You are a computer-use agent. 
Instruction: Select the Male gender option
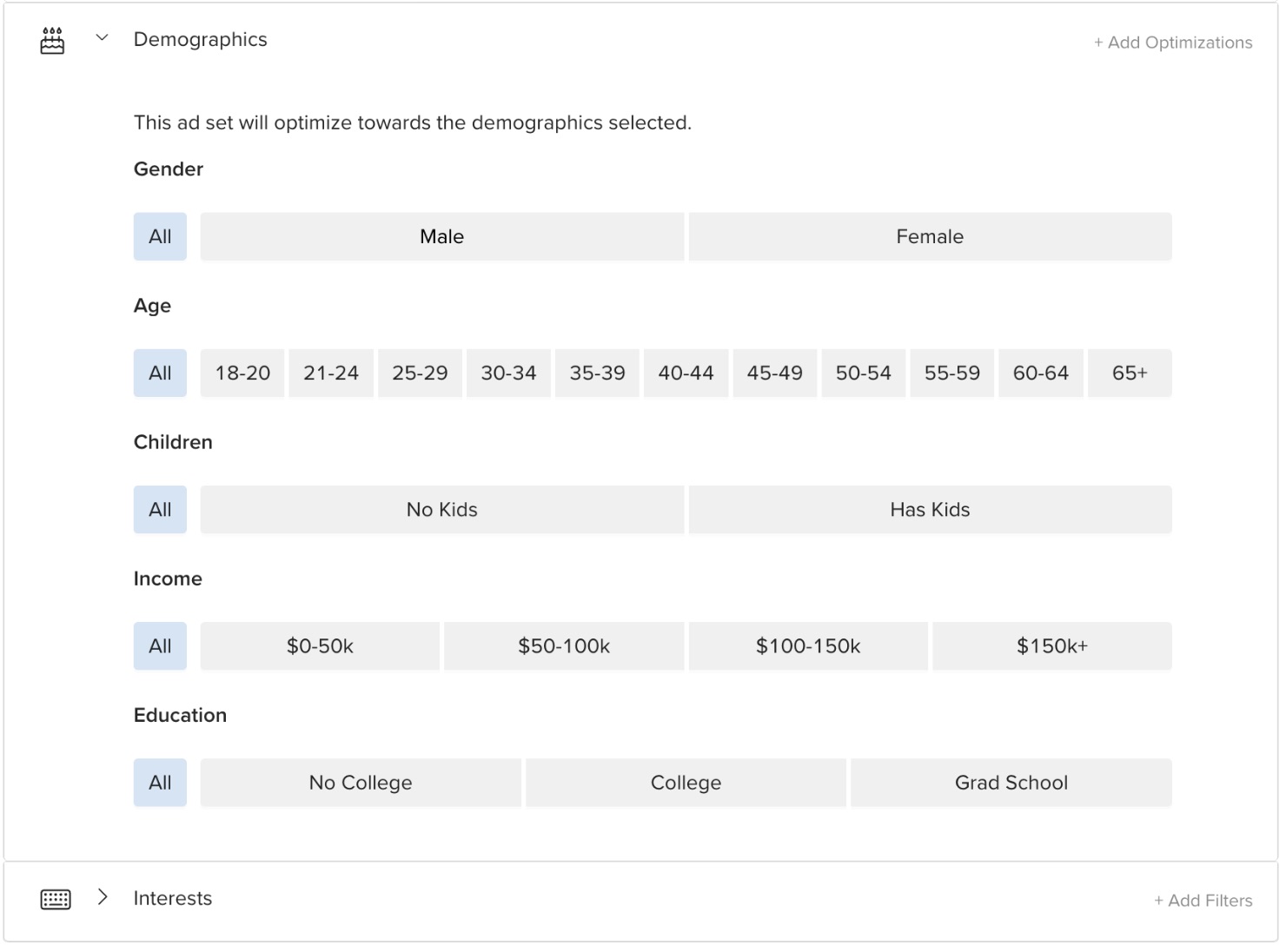[x=441, y=235]
